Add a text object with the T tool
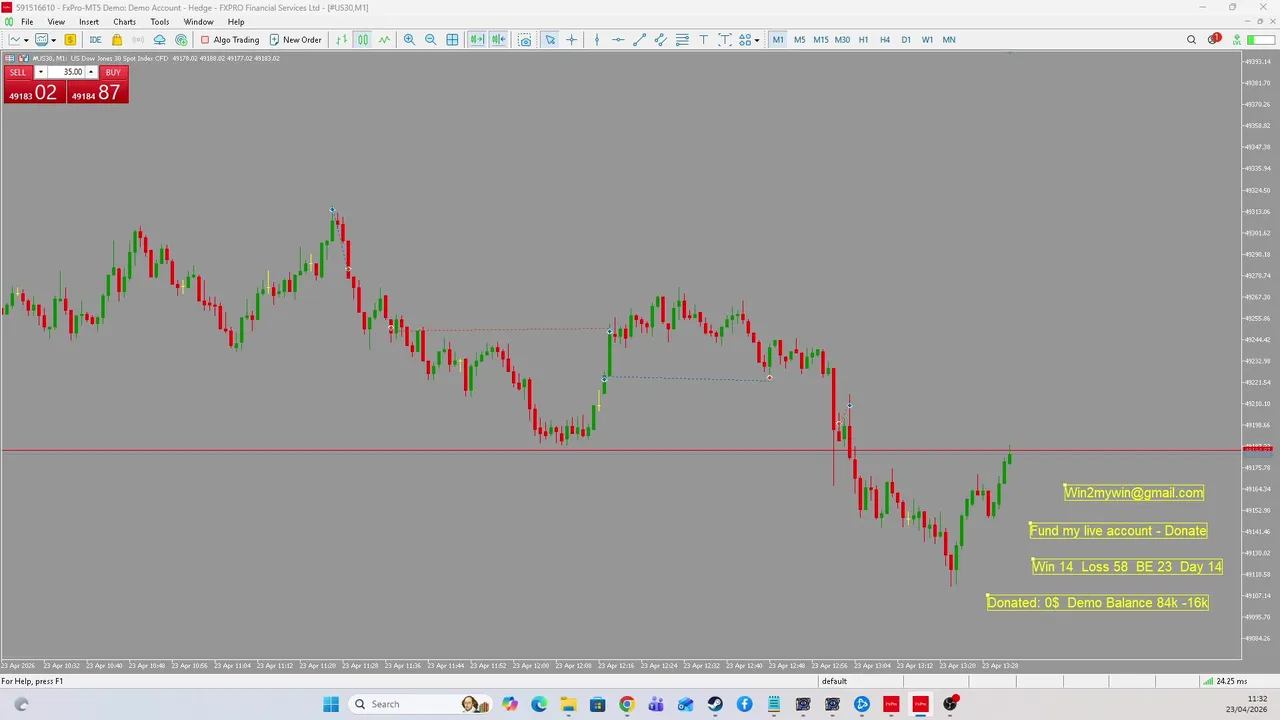Screen dimensions: 1280x720 [703, 40]
